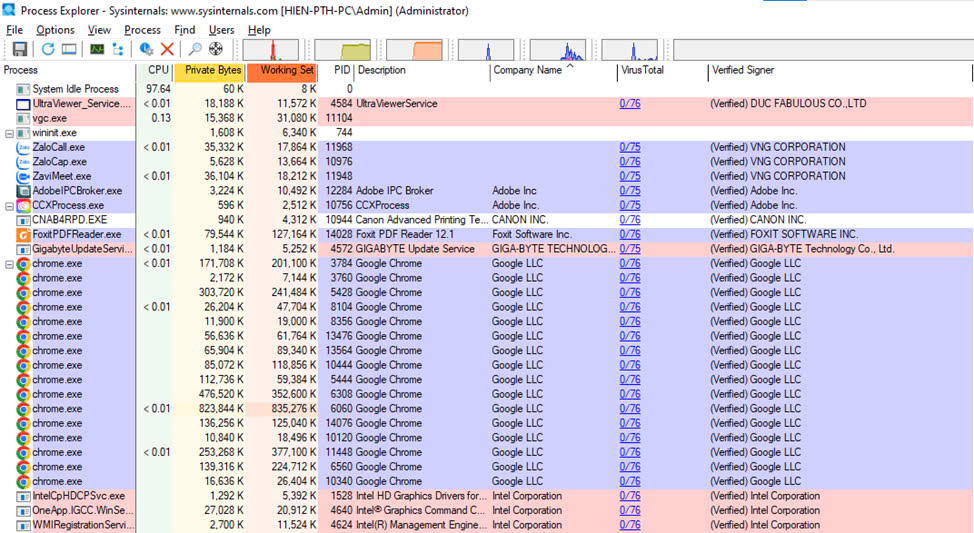Click the WMIRegistrationService process icon

coord(23,526)
